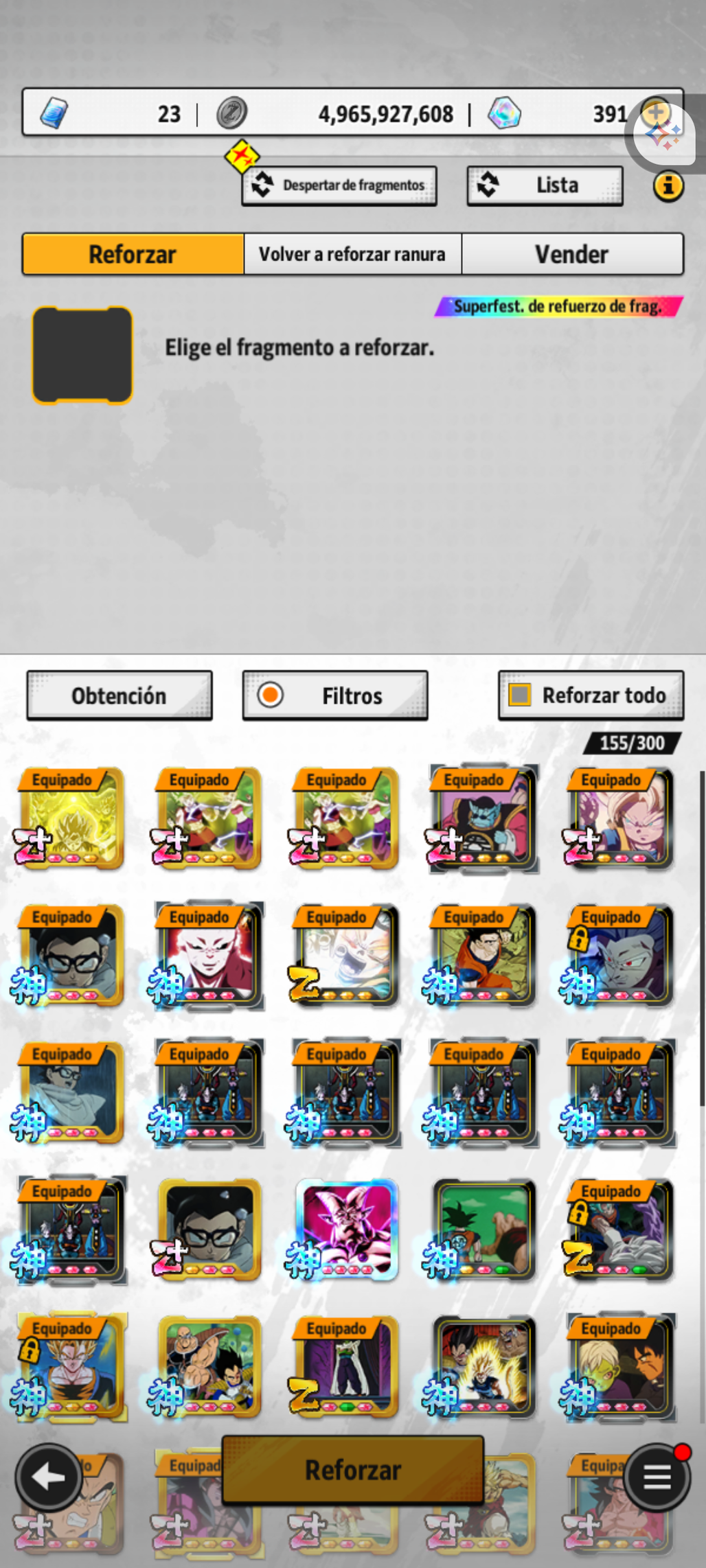706x1568 pixels.
Task: Open Despertar de fragmentos
Action: pos(339,185)
